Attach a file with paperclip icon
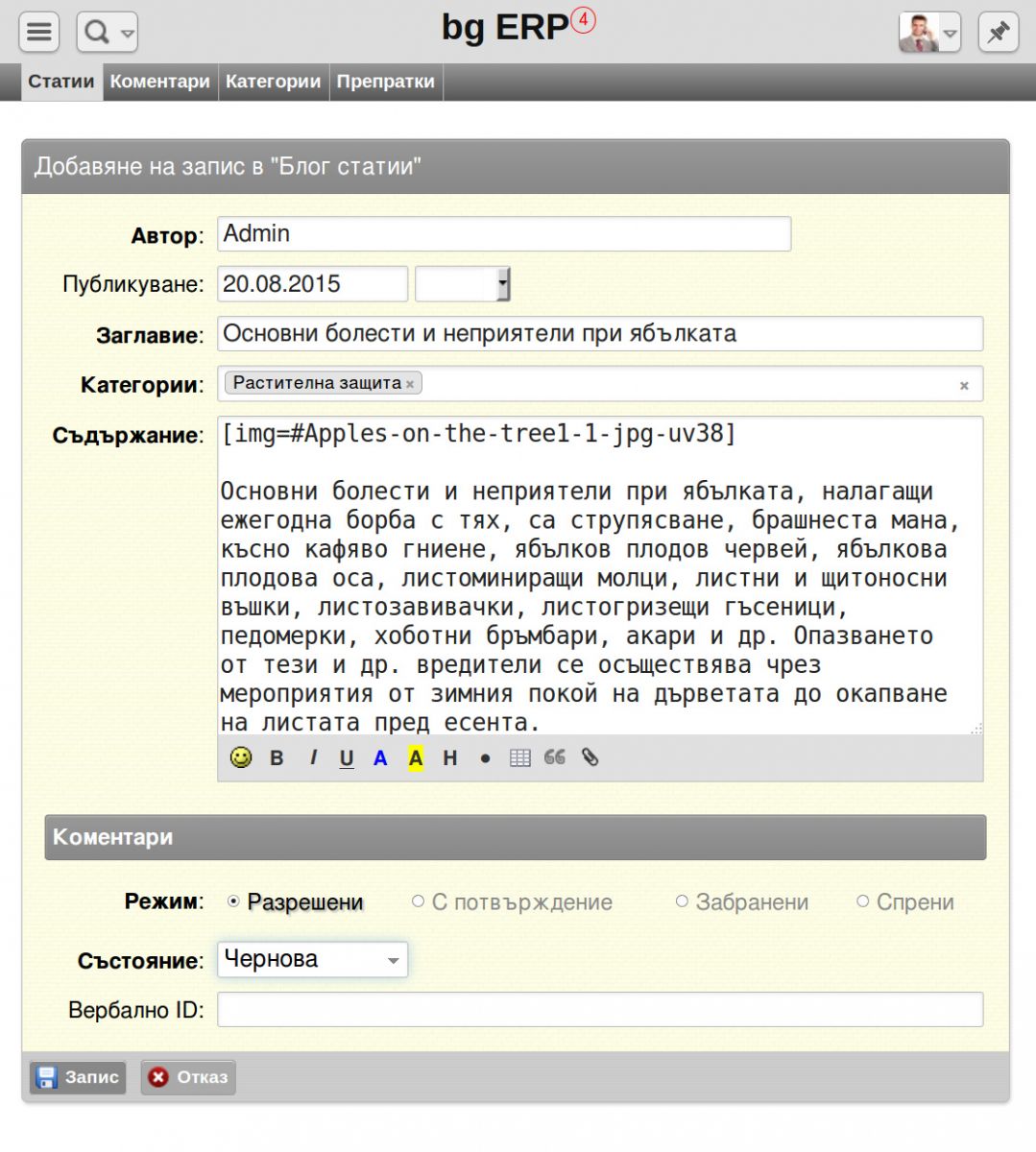 pyautogui.click(x=590, y=757)
